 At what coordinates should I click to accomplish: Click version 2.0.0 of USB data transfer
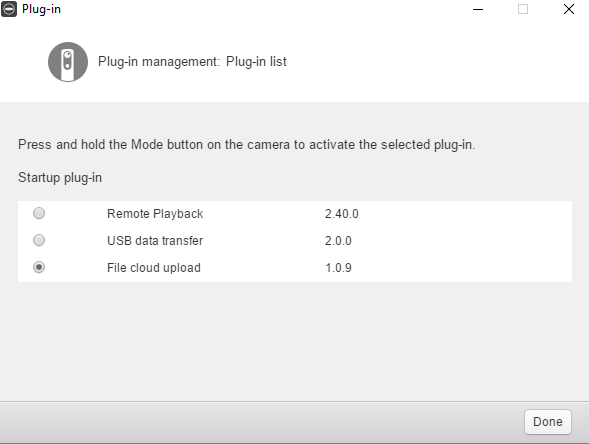338,240
